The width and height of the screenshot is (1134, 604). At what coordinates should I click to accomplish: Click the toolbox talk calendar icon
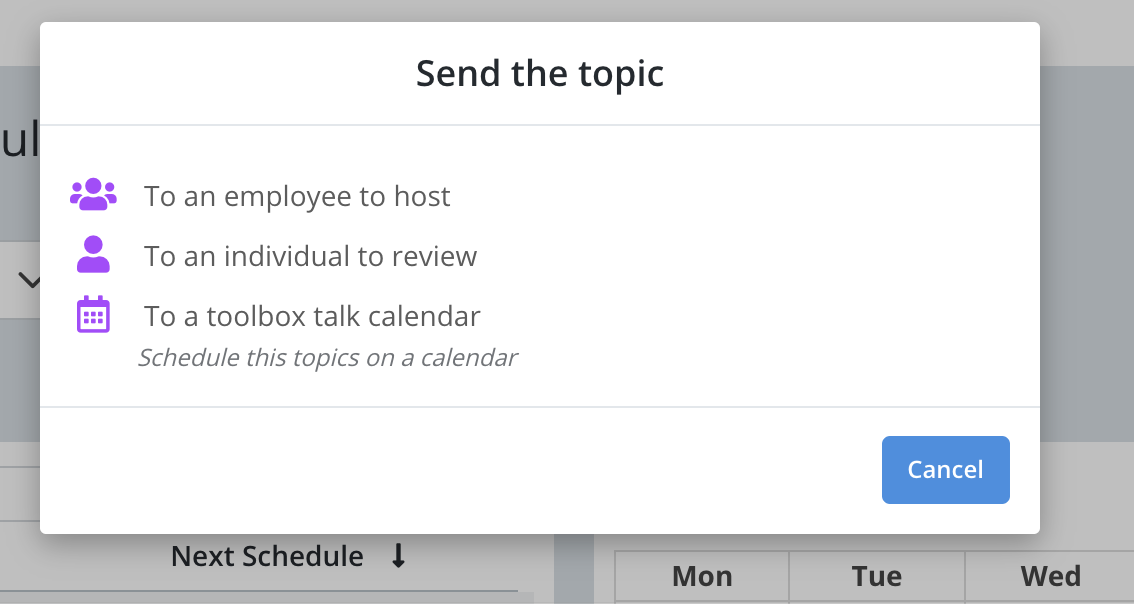pos(93,314)
